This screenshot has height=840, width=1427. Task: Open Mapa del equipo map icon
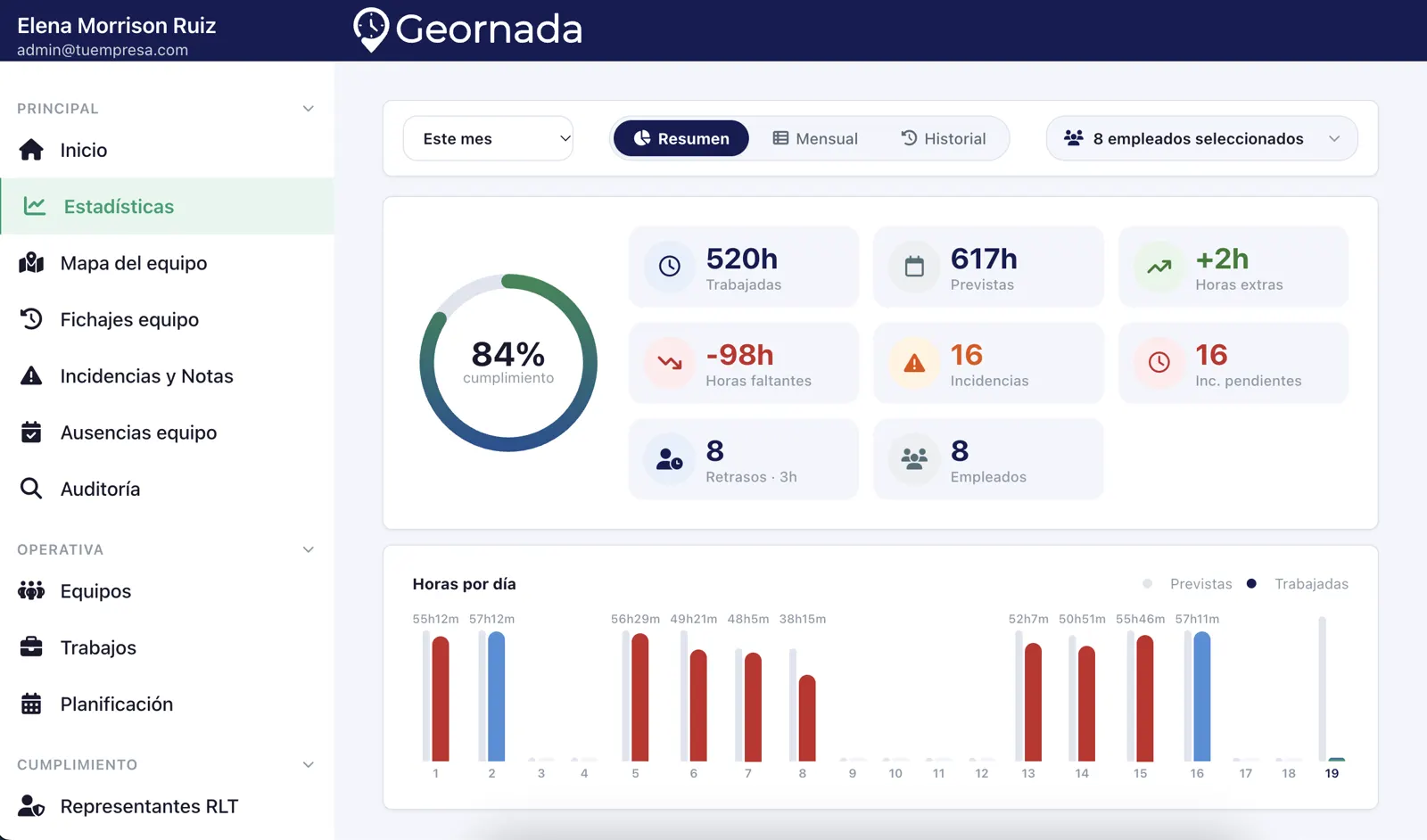[x=31, y=263]
